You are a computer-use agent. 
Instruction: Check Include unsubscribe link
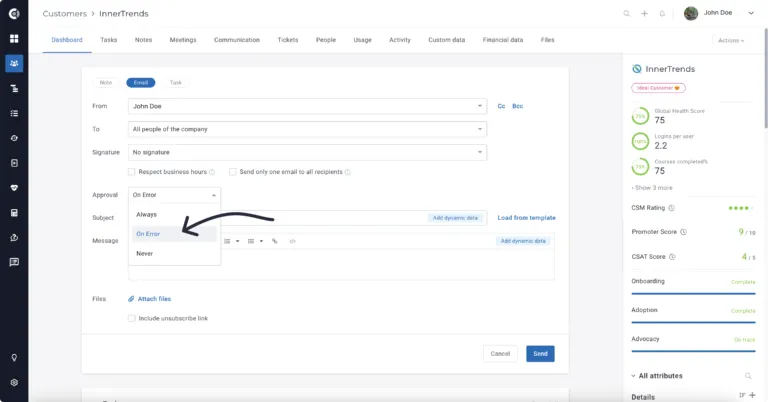tap(131, 318)
